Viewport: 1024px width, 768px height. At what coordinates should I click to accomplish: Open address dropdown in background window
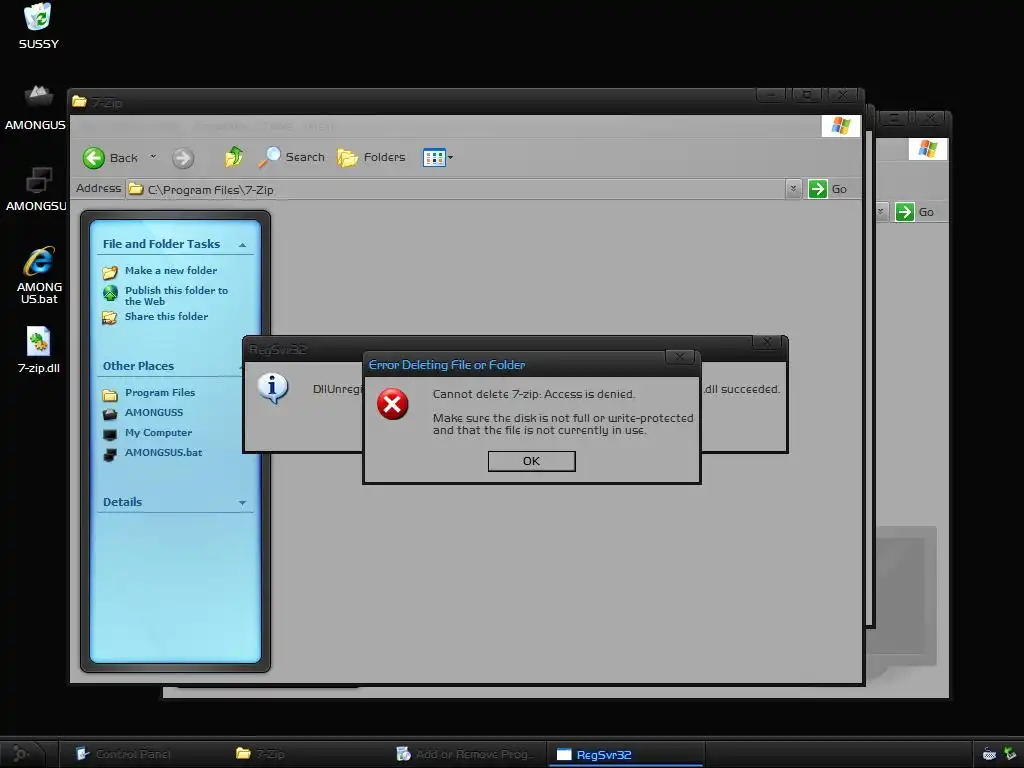point(880,212)
